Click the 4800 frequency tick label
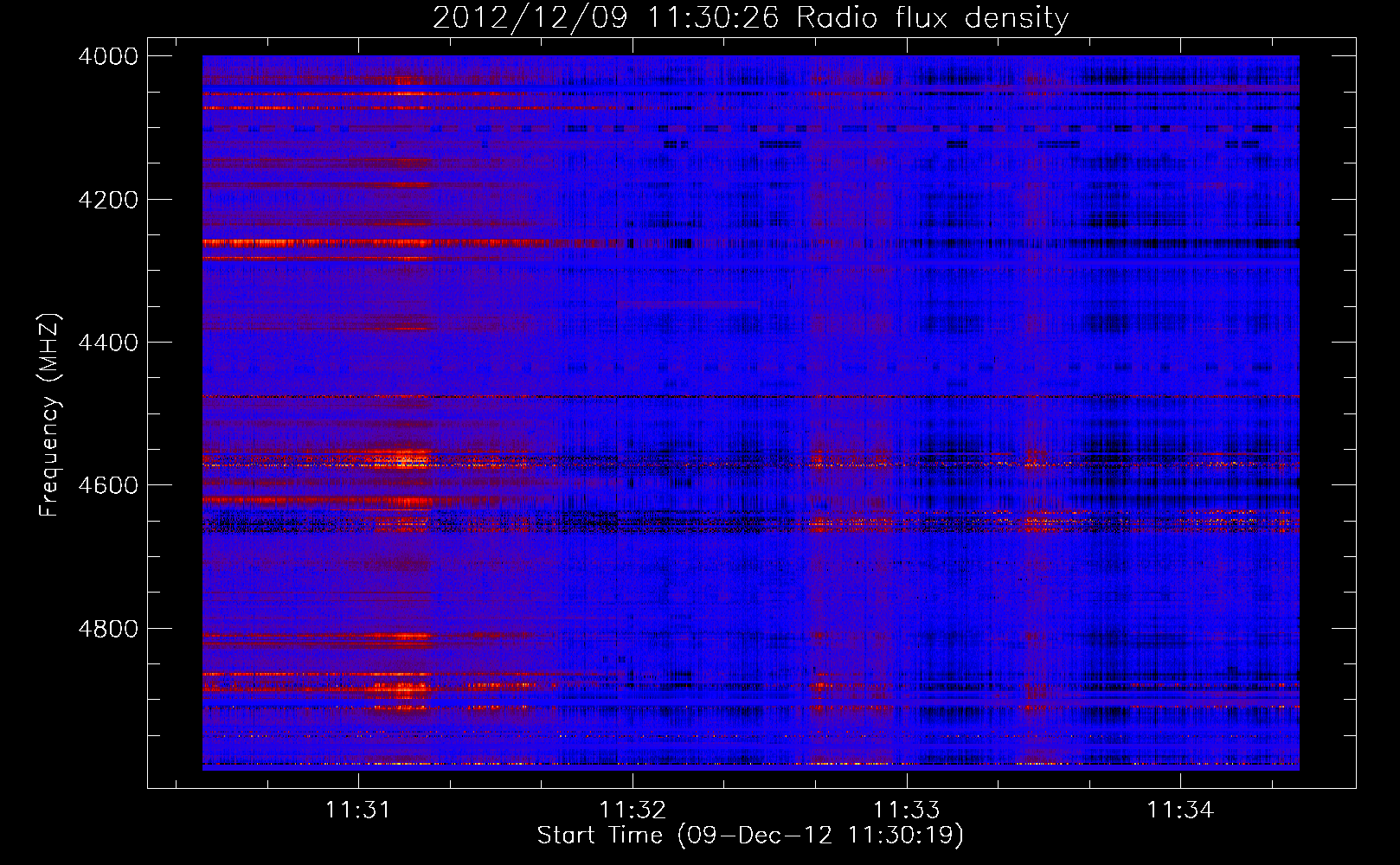This screenshot has height=865, width=1400. pos(108,629)
